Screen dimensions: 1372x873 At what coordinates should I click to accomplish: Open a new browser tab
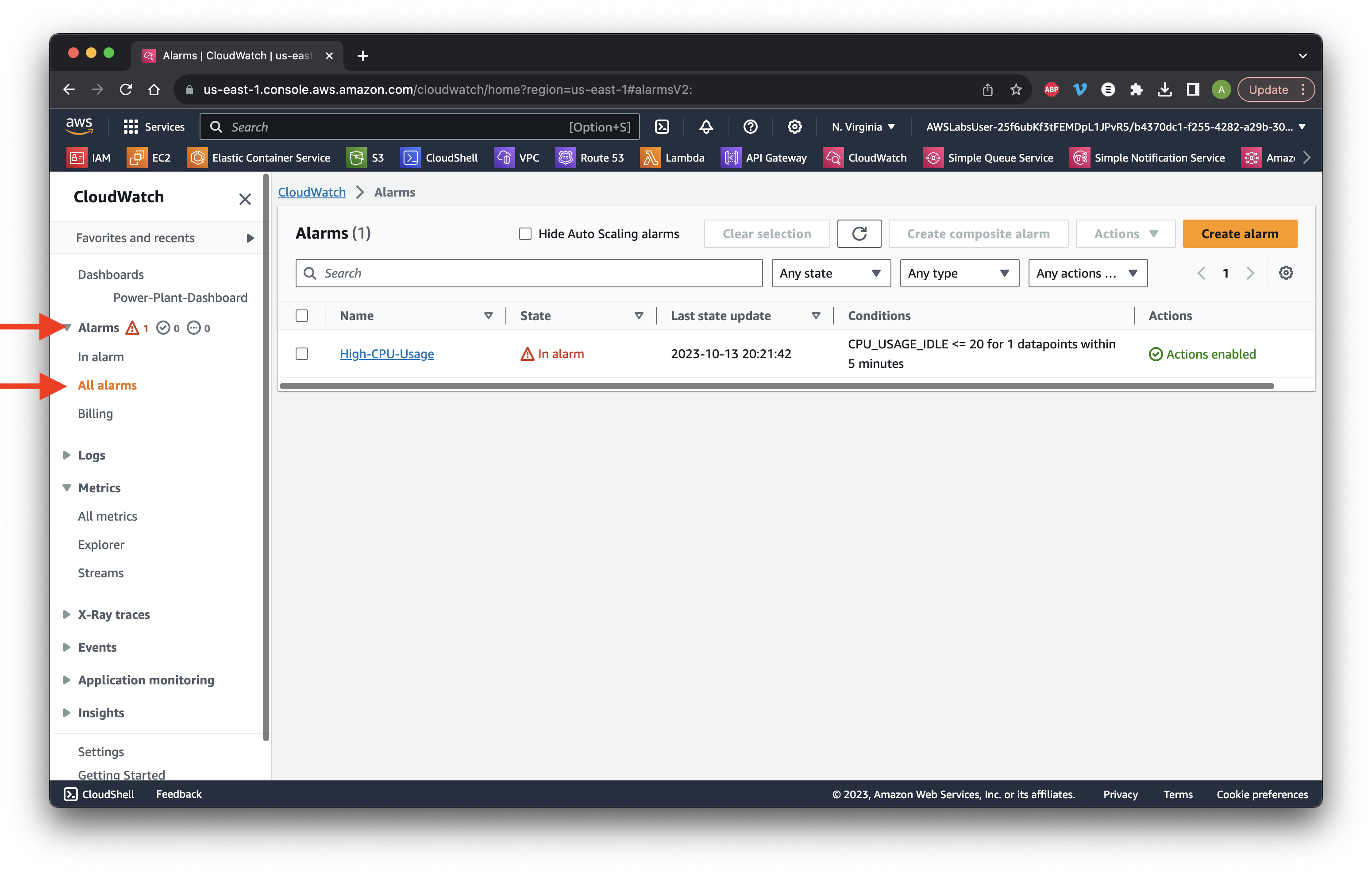pyautogui.click(x=362, y=55)
